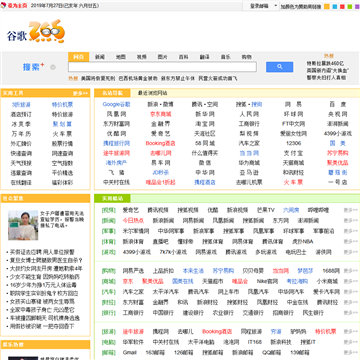Open the 一号店 link
Viewport: 360px width, 360px height.
coord(338,182)
